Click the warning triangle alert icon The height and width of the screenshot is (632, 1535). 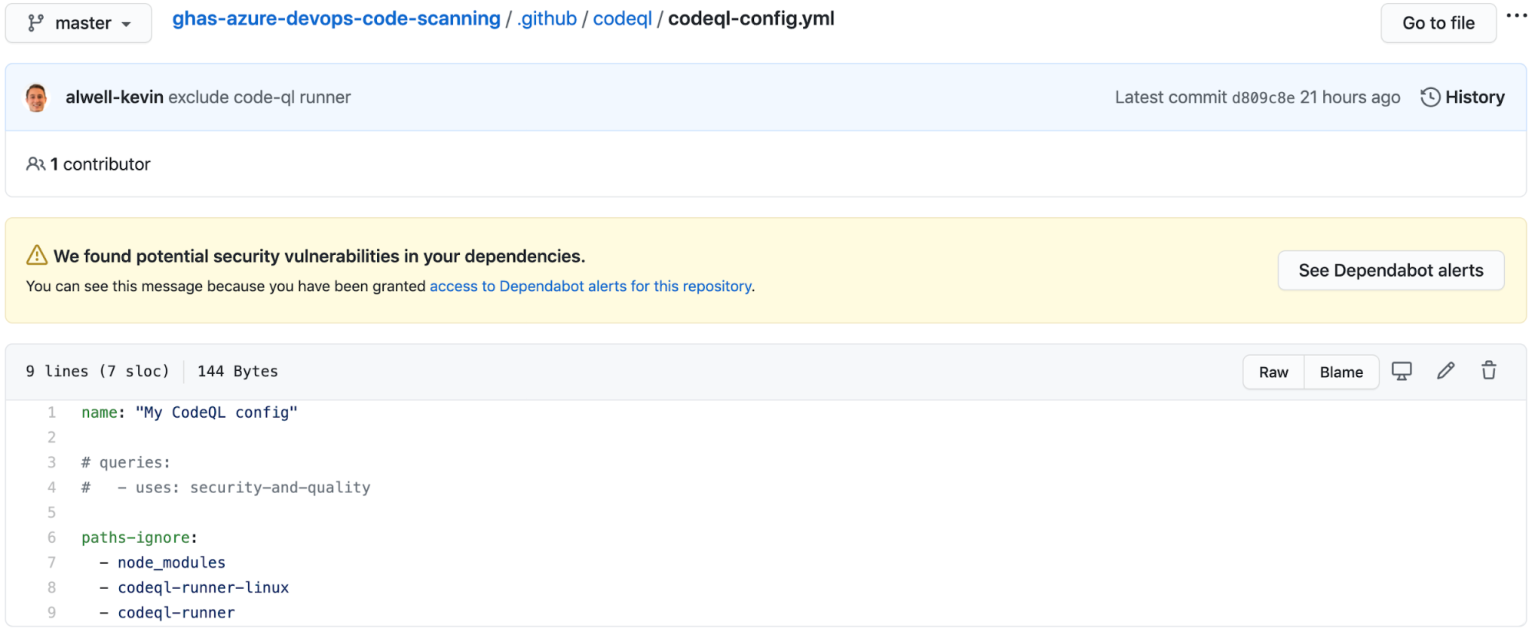point(37,256)
